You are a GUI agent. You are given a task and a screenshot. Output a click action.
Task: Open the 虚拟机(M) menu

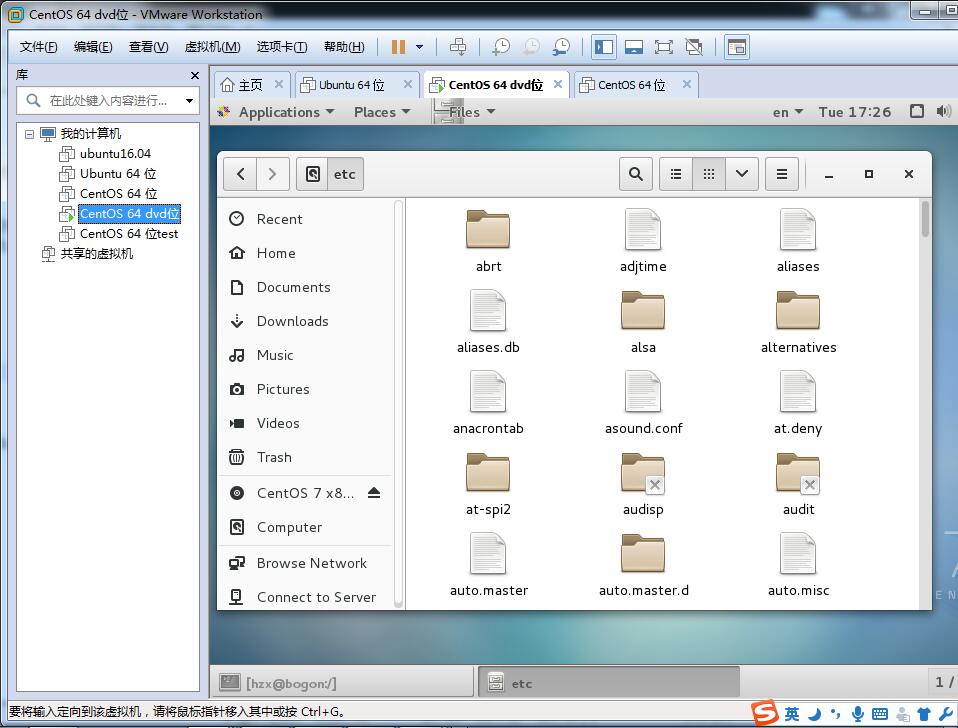213,47
